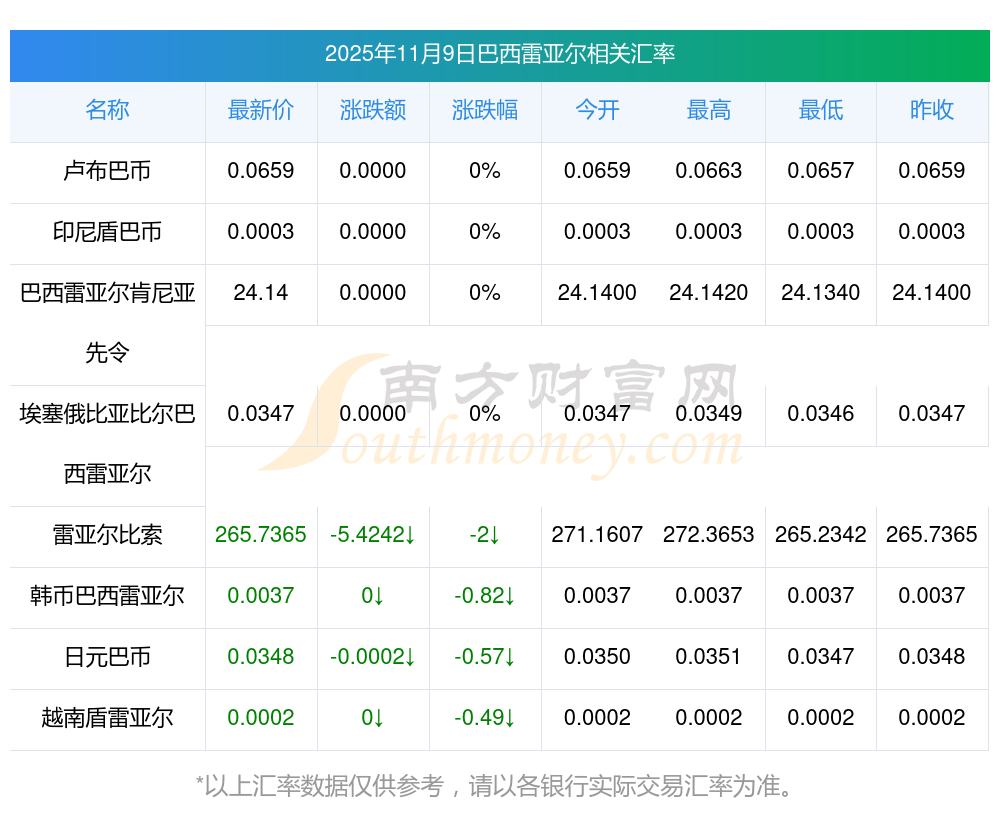Click the 名称 column header
The image size is (1000, 817).
(107, 110)
